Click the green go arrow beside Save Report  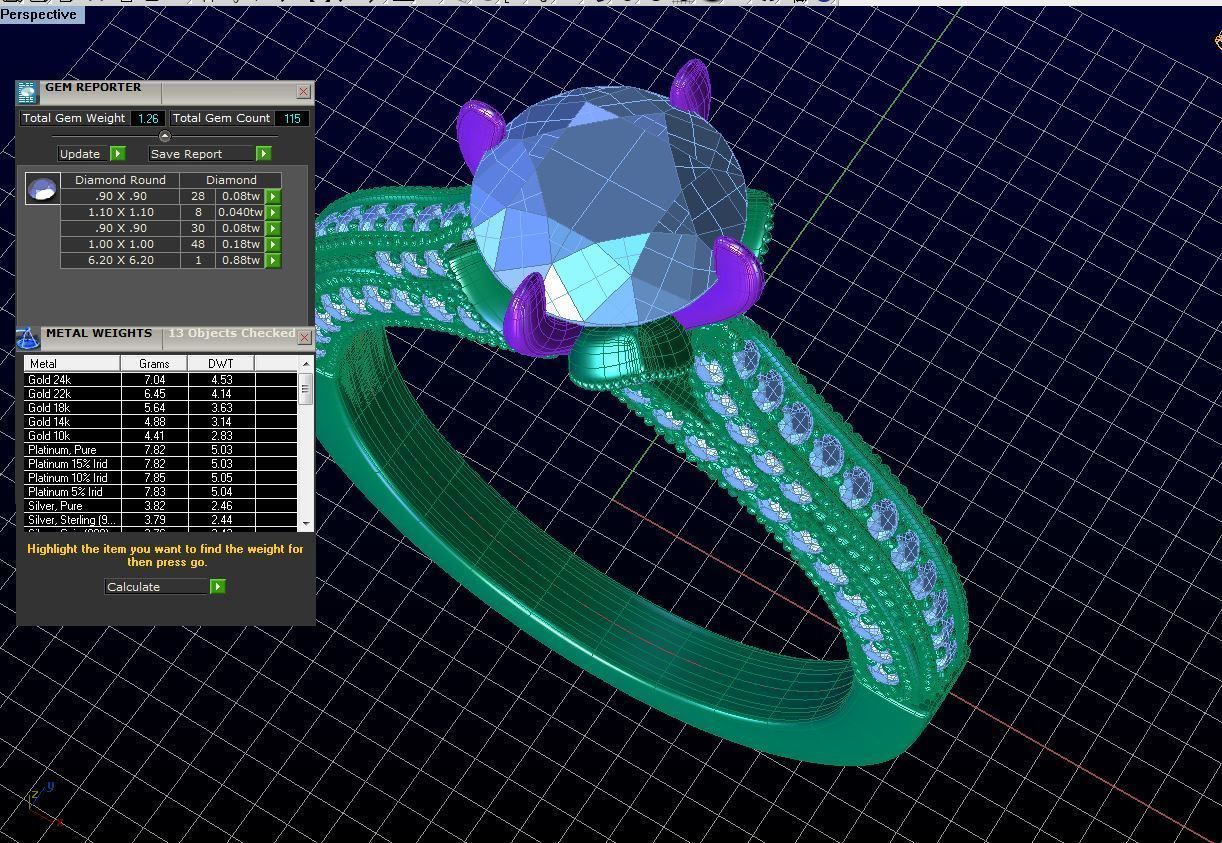(x=264, y=154)
